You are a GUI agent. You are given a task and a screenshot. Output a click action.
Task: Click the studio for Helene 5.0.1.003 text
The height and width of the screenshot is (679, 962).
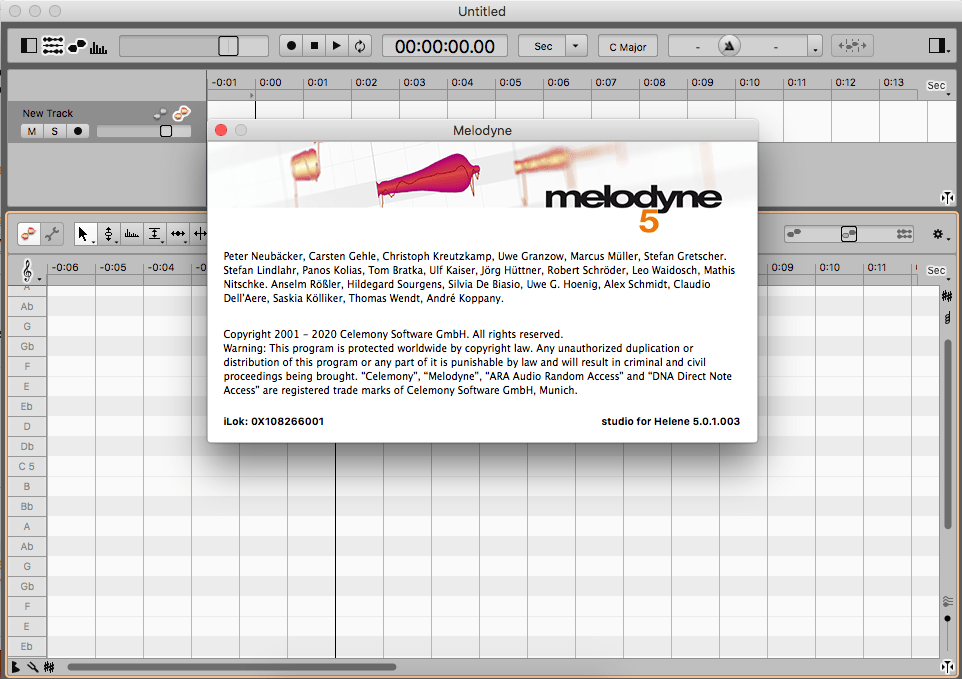[x=671, y=421]
